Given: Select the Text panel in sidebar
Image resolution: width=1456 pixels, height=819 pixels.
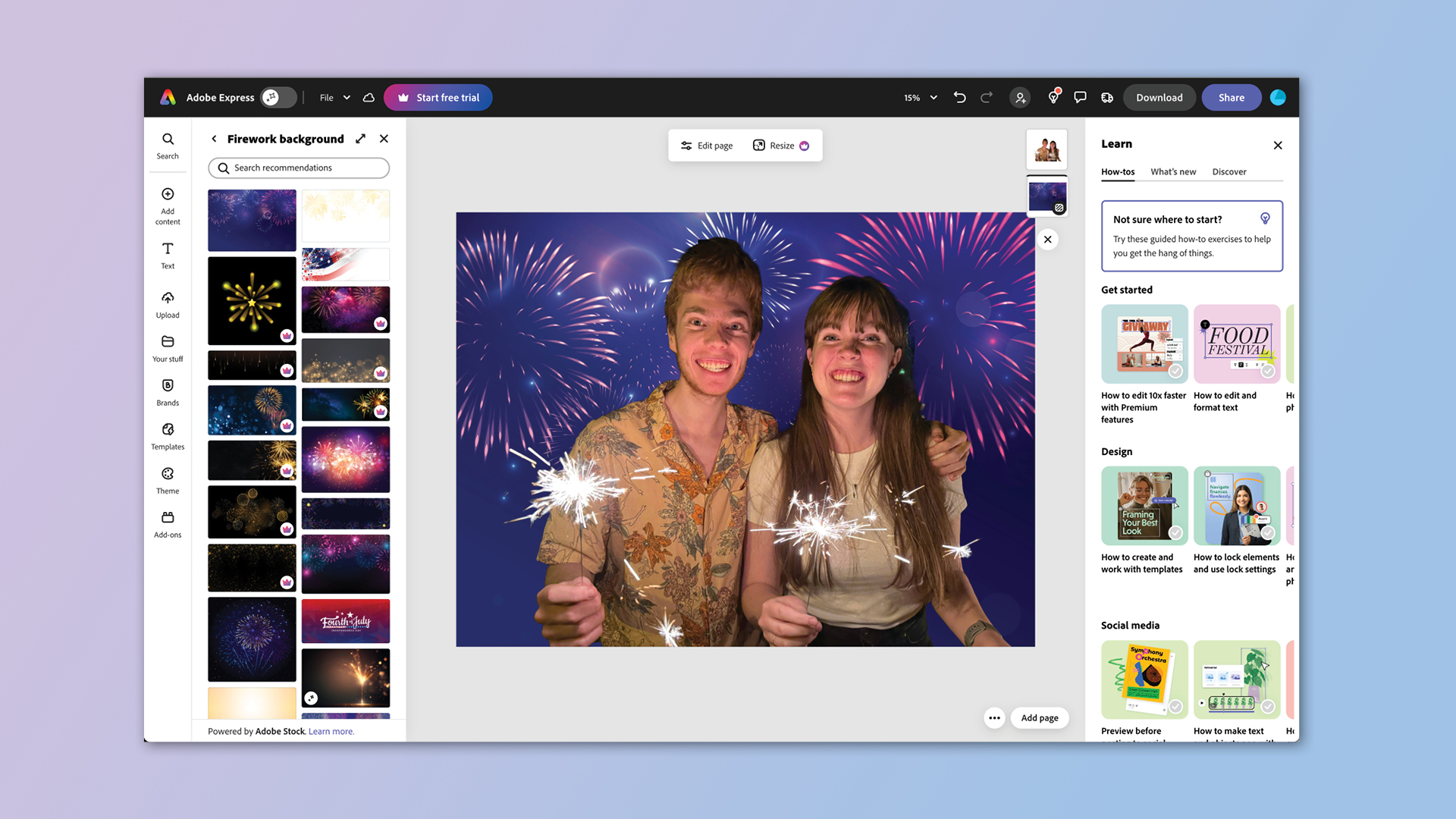Looking at the screenshot, I should point(167,255).
